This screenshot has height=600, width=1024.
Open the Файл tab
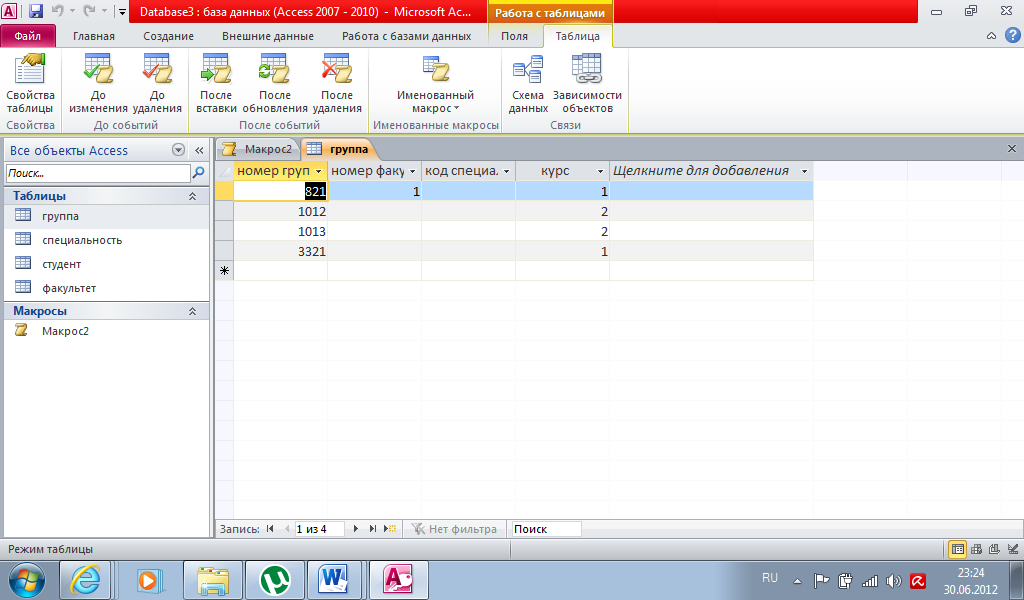pyautogui.click(x=27, y=36)
